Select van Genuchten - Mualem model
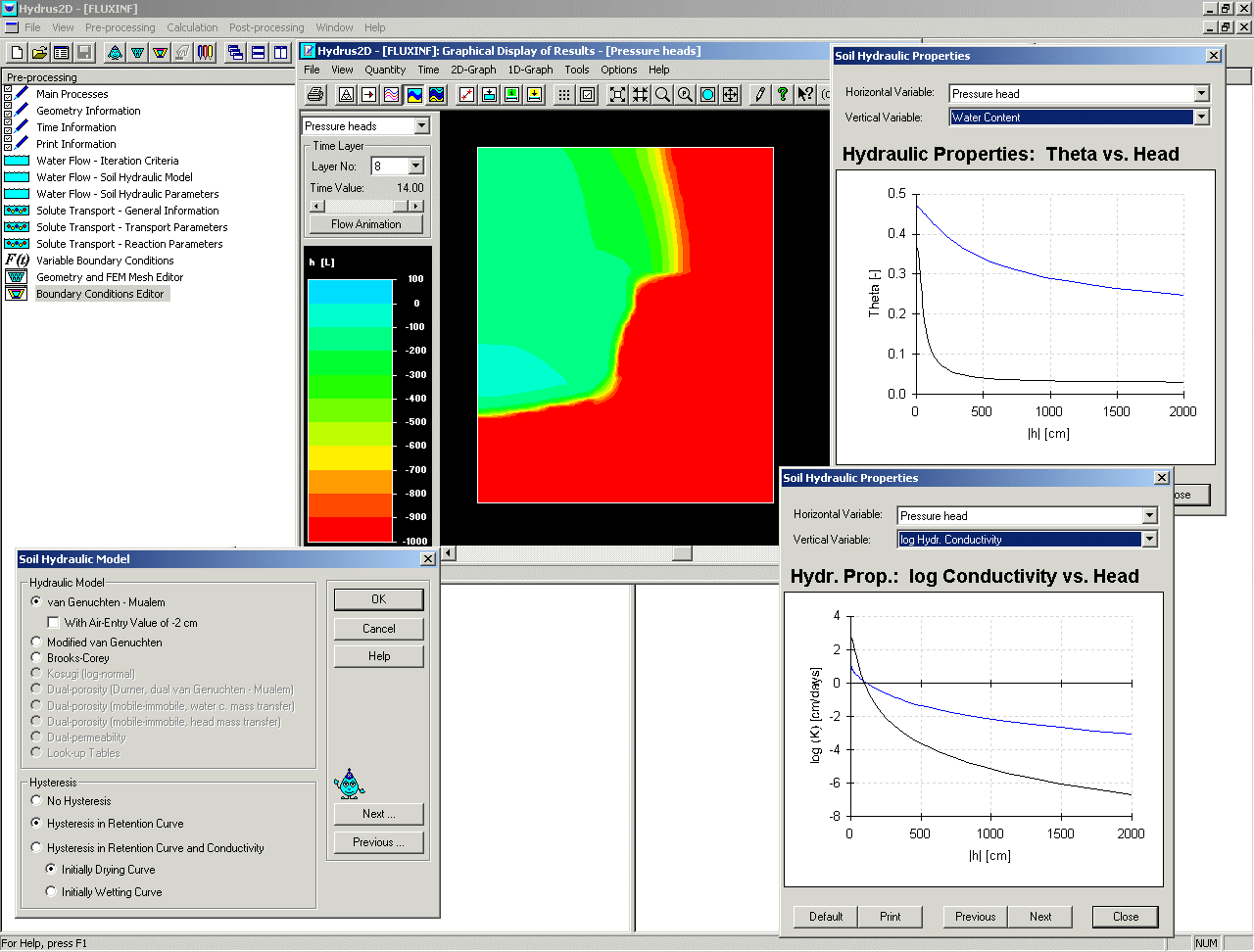1254x952 pixels. click(98, 602)
